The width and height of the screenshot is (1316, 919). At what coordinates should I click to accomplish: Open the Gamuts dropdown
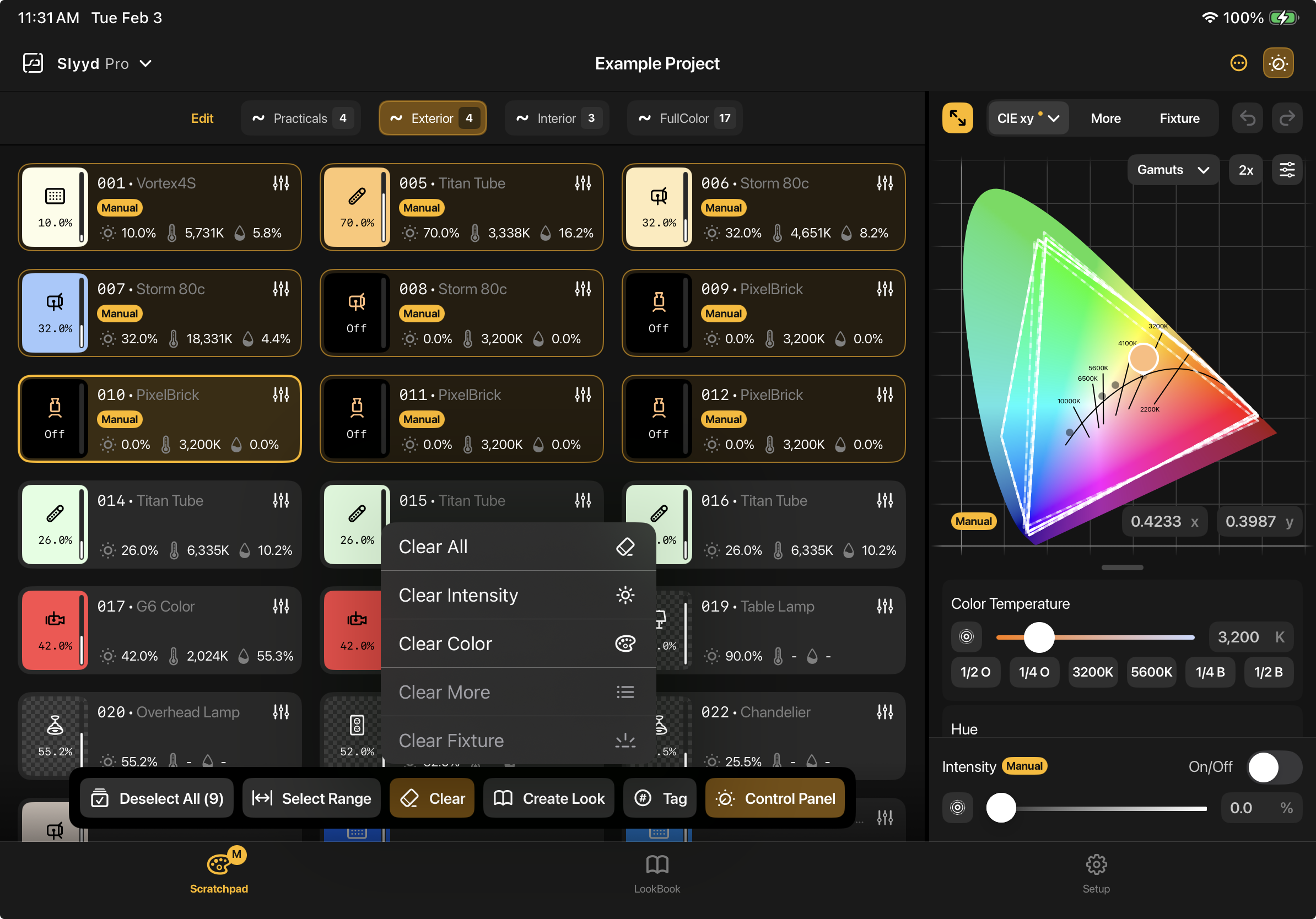pos(1172,170)
